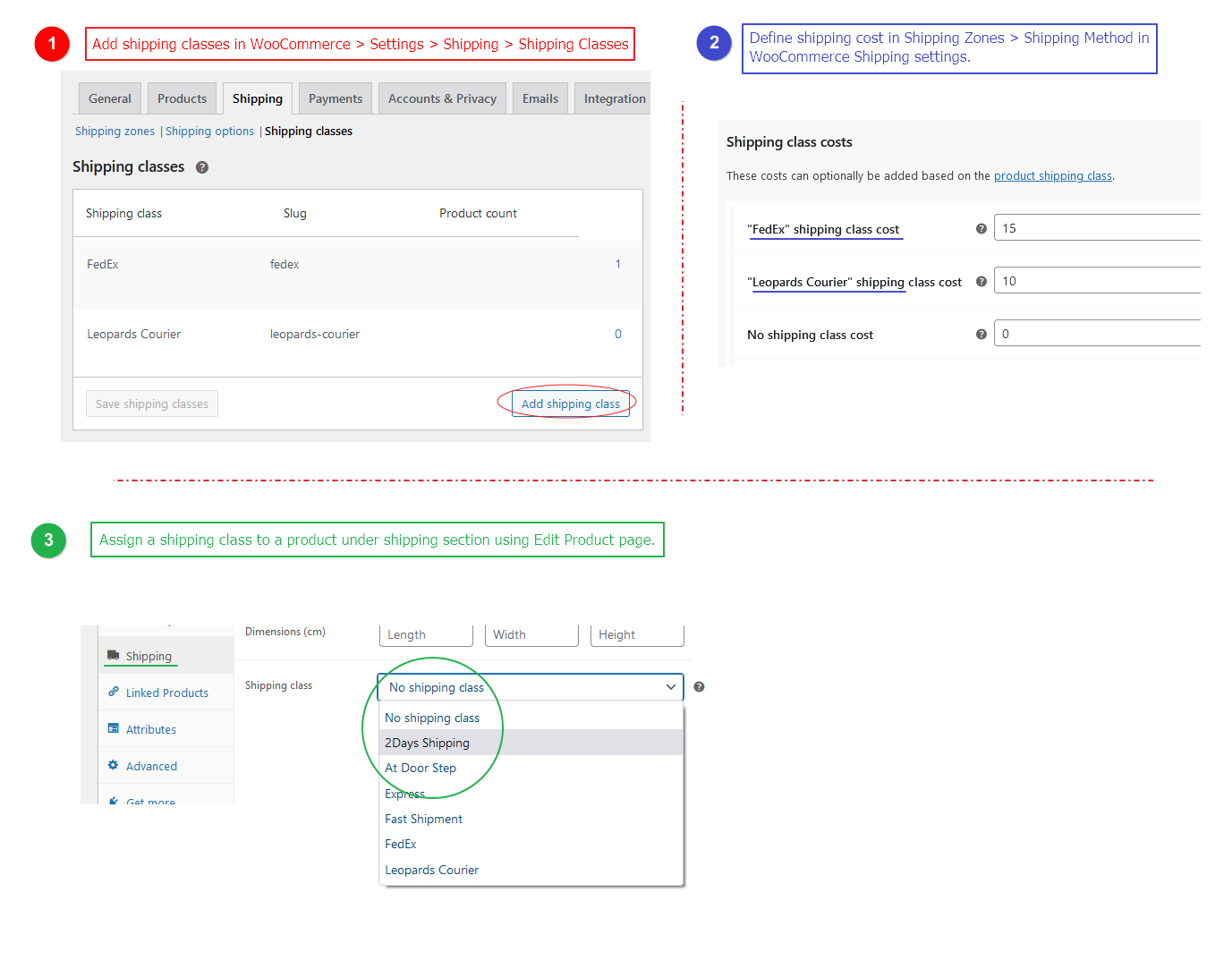Select the FedEx shipping class row name
Image resolution: width=1232 pixels, height=969 pixels.
click(x=103, y=264)
